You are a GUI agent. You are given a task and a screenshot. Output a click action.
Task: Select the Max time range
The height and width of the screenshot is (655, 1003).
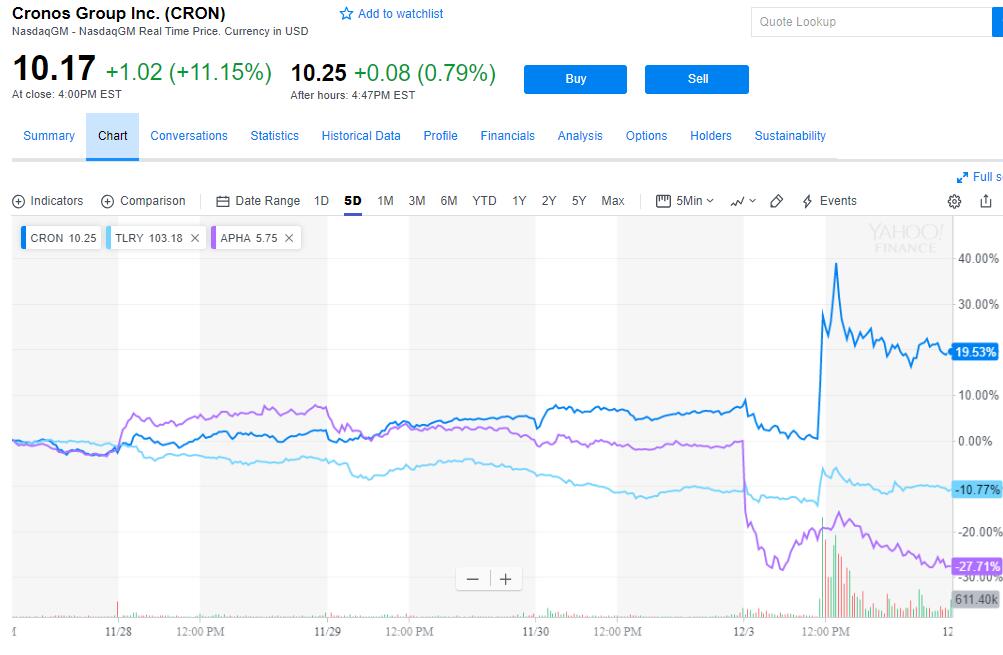pos(613,201)
